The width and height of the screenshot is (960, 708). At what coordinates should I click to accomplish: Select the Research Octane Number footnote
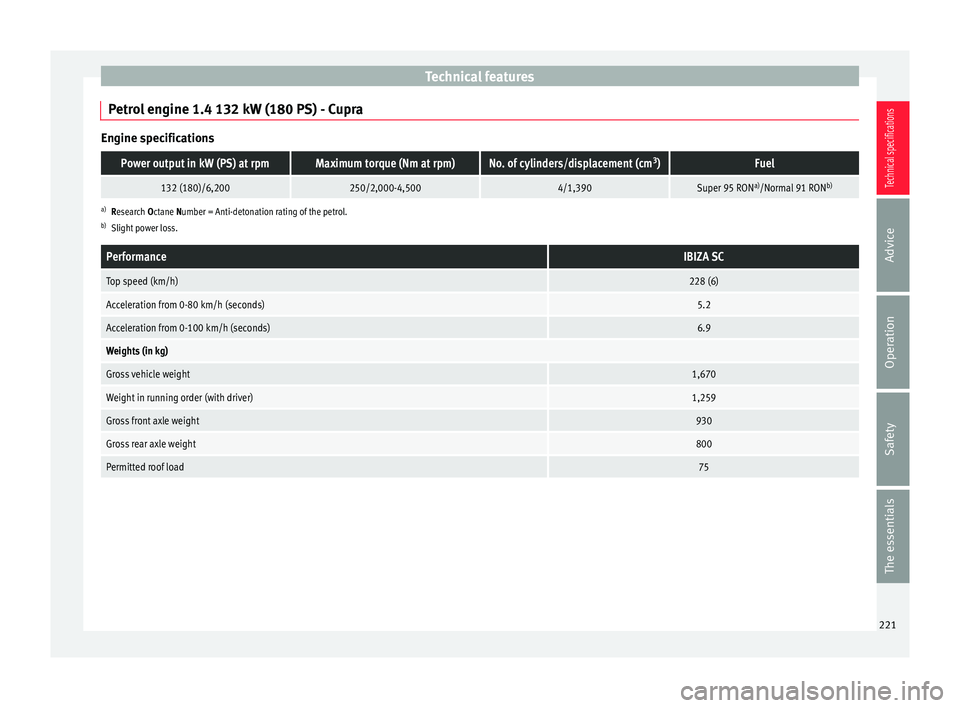(x=228, y=212)
